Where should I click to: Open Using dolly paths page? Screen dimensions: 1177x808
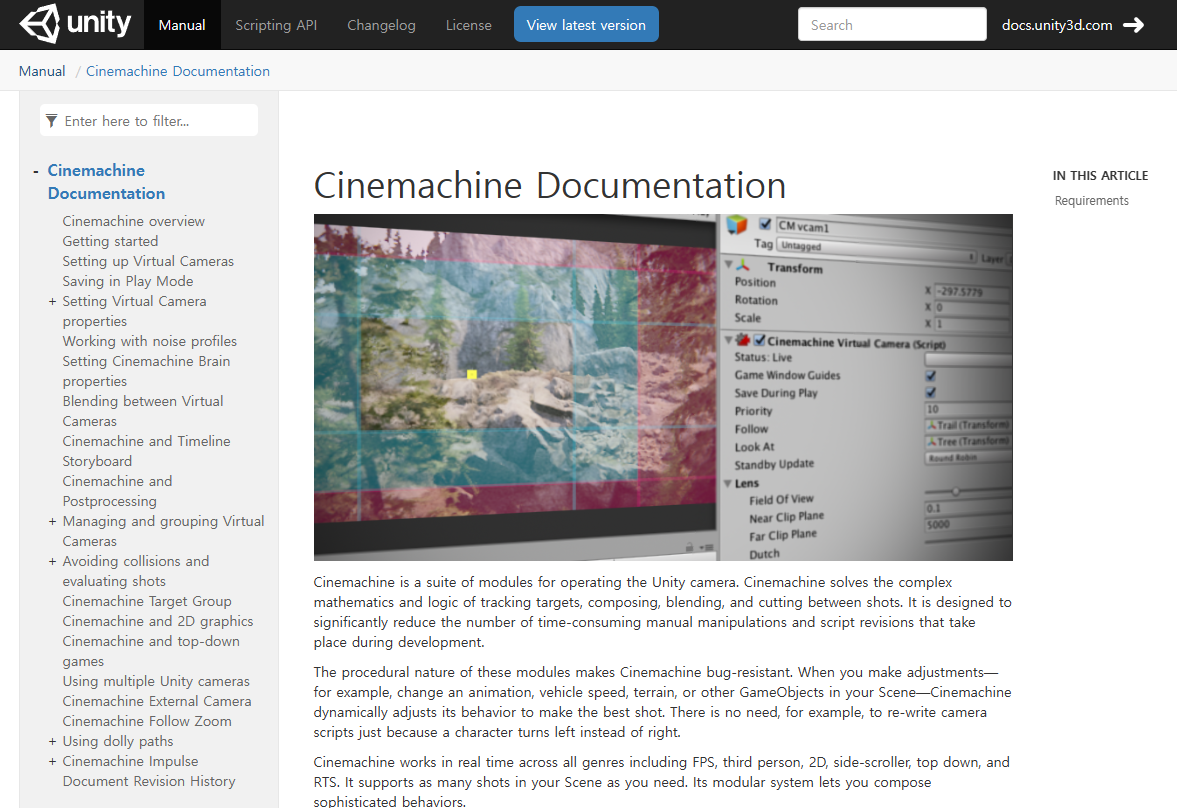coord(118,741)
